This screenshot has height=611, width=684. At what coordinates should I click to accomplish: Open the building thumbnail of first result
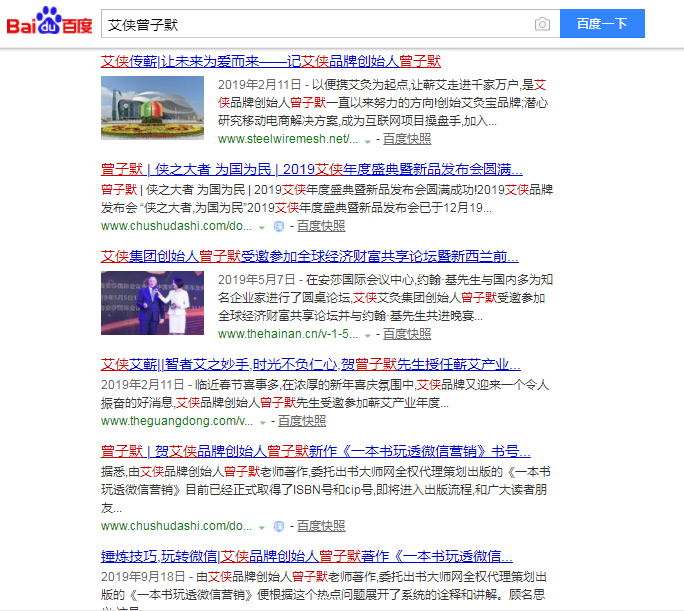[x=152, y=108]
